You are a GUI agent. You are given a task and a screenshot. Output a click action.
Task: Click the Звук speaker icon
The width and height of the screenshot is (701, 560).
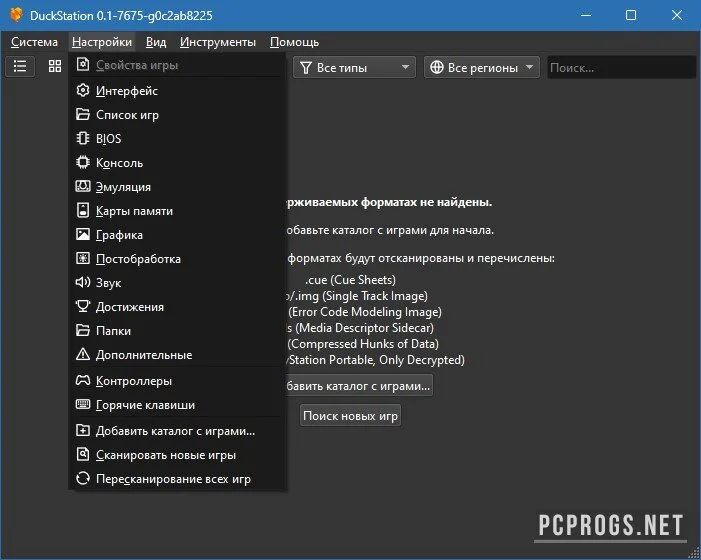[83, 282]
